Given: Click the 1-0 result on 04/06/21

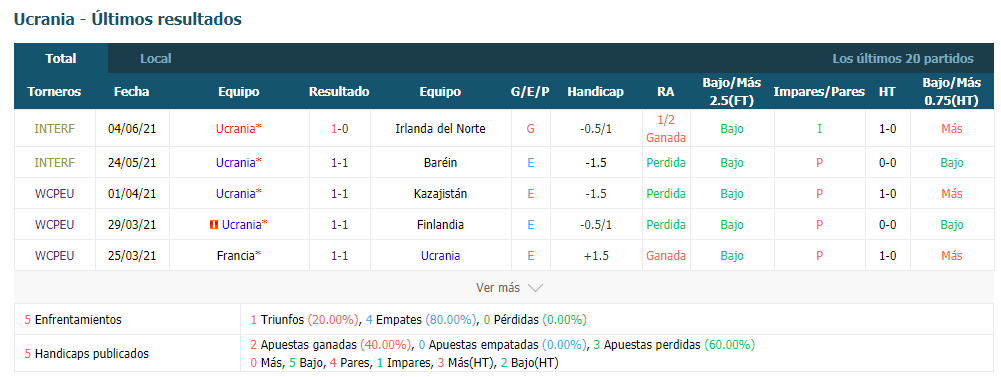Looking at the screenshot, I should coord(339,129).
